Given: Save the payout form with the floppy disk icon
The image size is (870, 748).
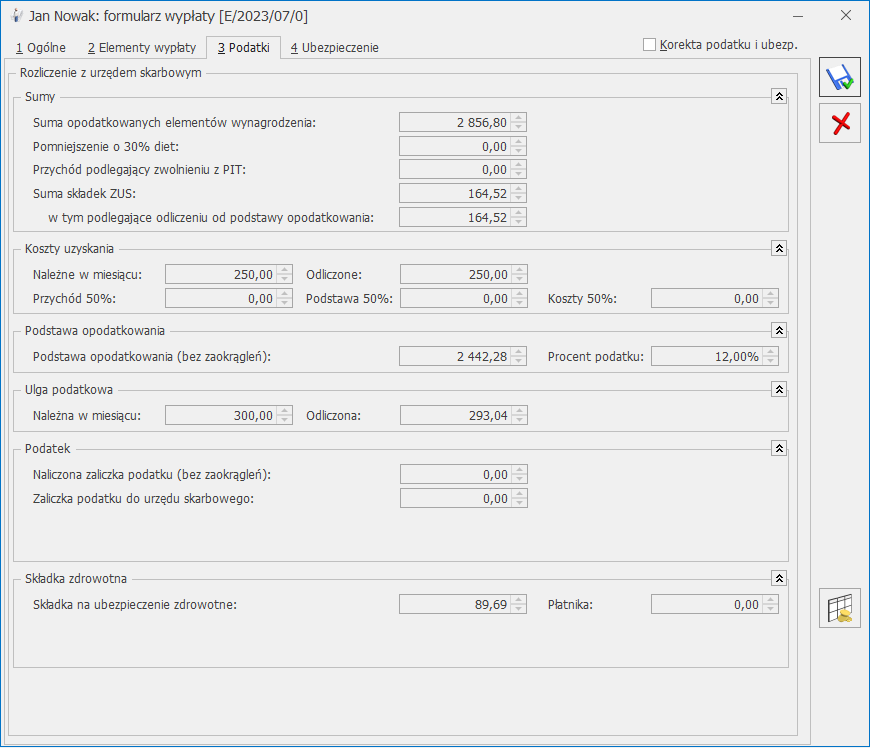Looking at the screenshot, I should (839, 78).
